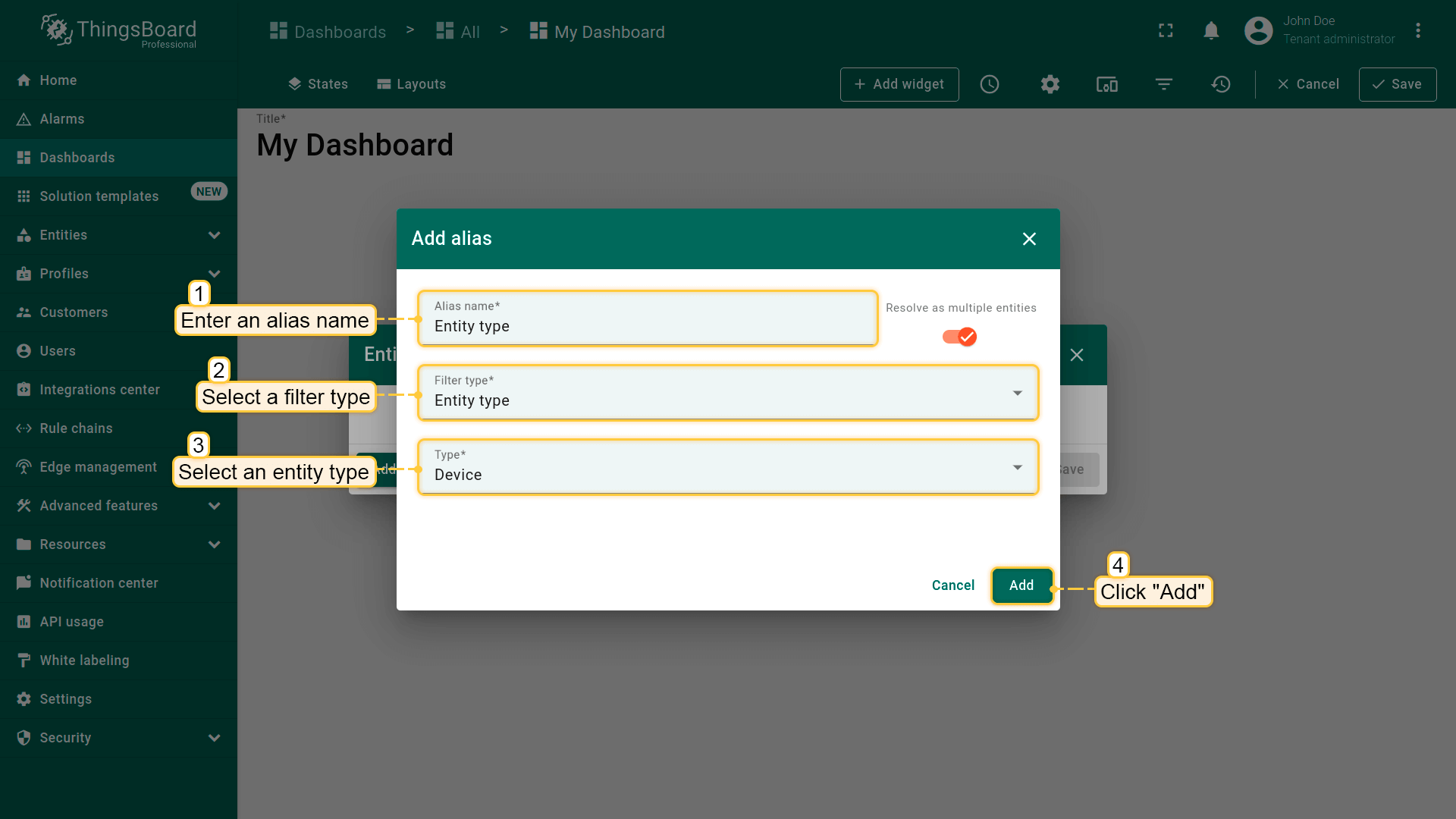
Task: Go to Alarms in sidebar
Action: click(62, 119)
